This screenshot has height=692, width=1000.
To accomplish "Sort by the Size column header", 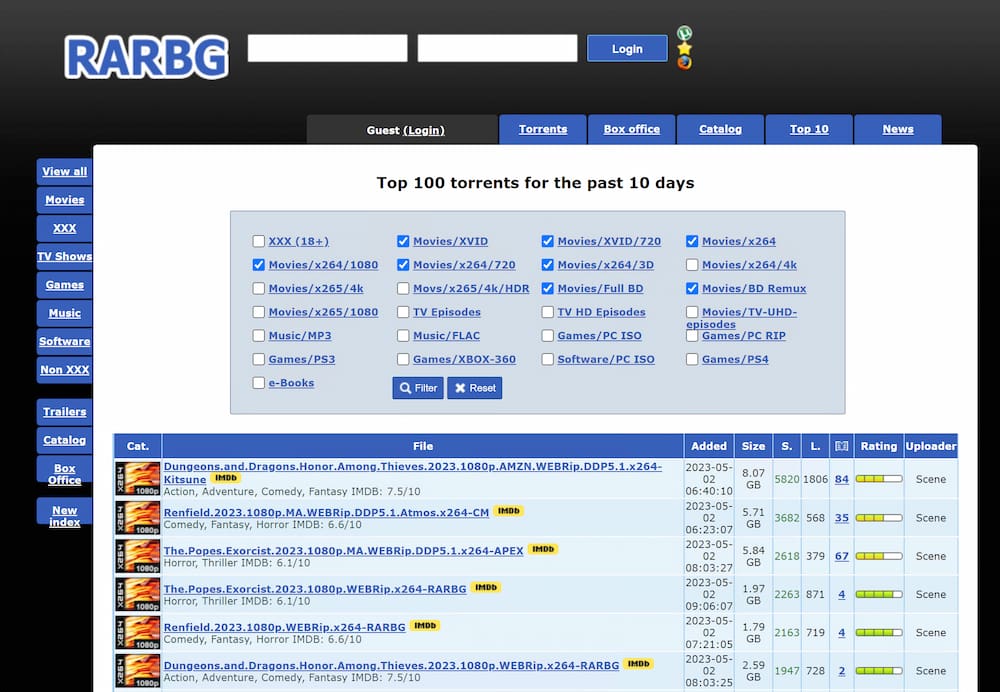I will [753, 446].
